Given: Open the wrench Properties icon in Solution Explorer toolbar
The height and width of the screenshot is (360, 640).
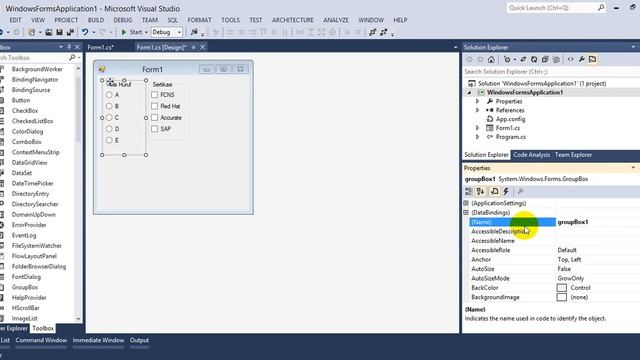Looking at the screenshot, I should click(582, 60).
